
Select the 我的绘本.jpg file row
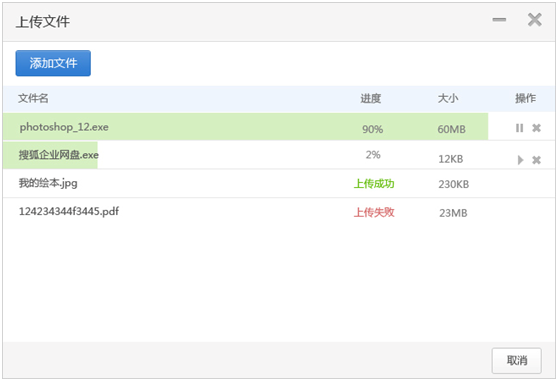coord(279,184)
